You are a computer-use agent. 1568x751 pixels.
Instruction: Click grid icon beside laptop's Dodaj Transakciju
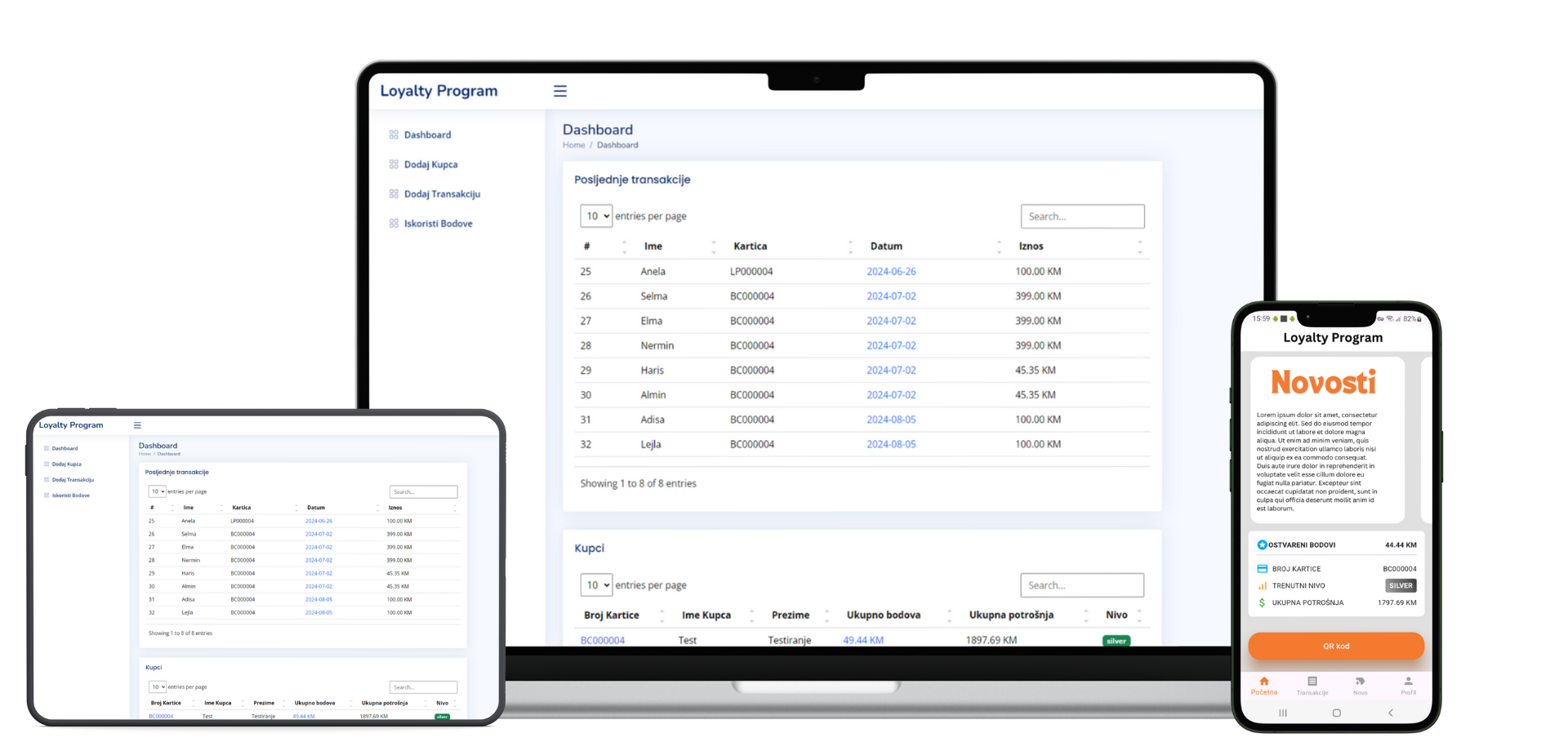[x=394, y=193]
